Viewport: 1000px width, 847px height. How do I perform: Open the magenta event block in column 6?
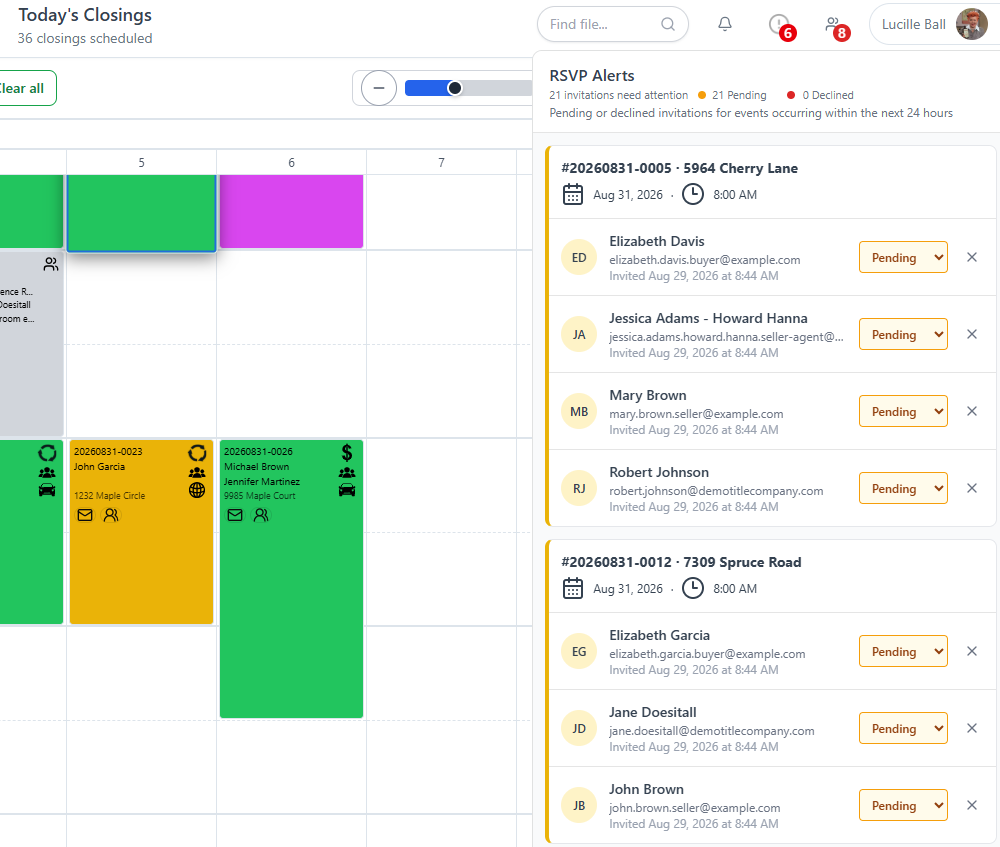click(x=291, y=211)
